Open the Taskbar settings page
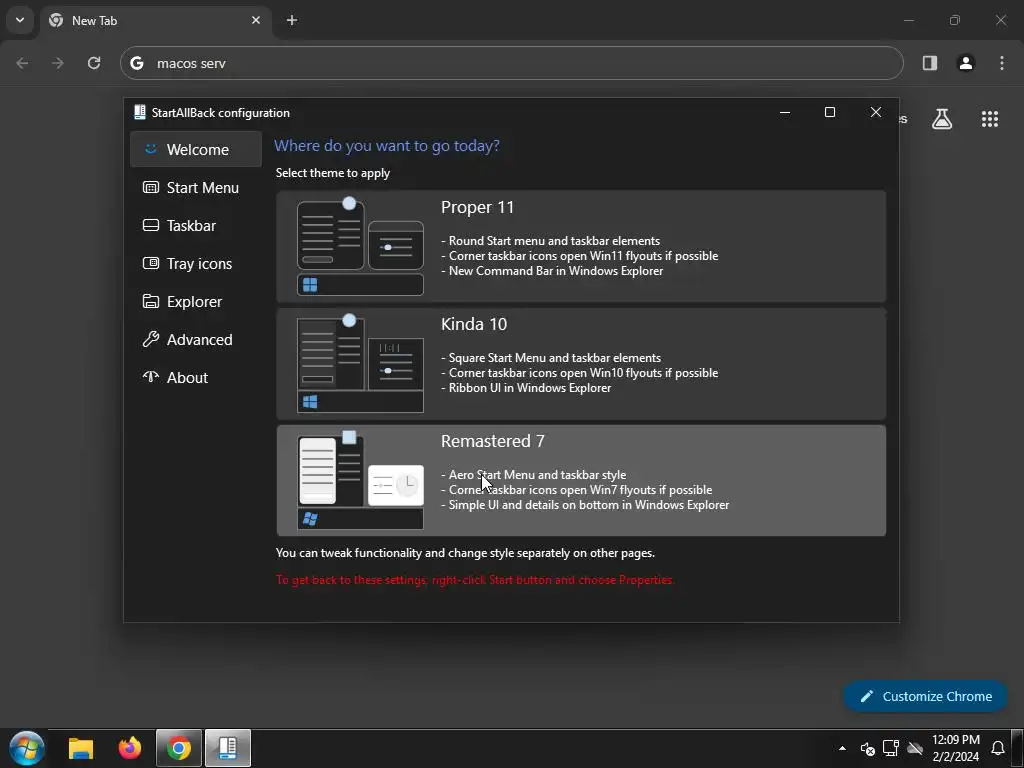The image size is (1024, 768). pos(196,225)
